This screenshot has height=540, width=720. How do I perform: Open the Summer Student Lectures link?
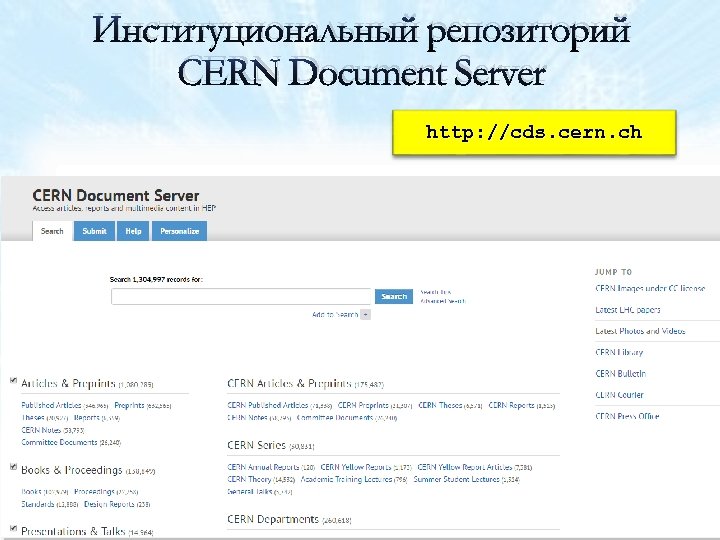456,479
